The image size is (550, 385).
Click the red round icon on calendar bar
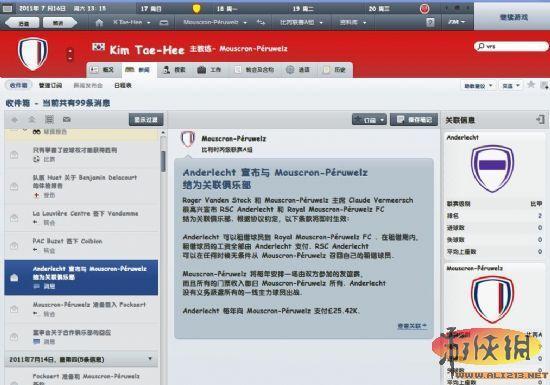[424, 9]
